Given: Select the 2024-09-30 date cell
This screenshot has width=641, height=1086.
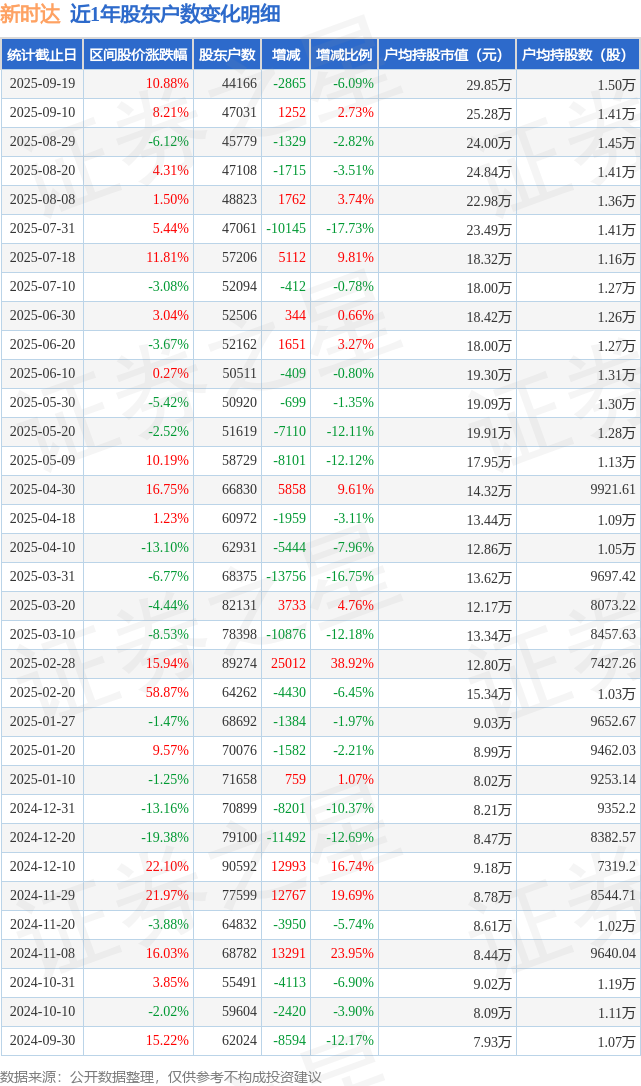Looking at the screenshot, I should pyautogui.click(x=42, y=1041).
